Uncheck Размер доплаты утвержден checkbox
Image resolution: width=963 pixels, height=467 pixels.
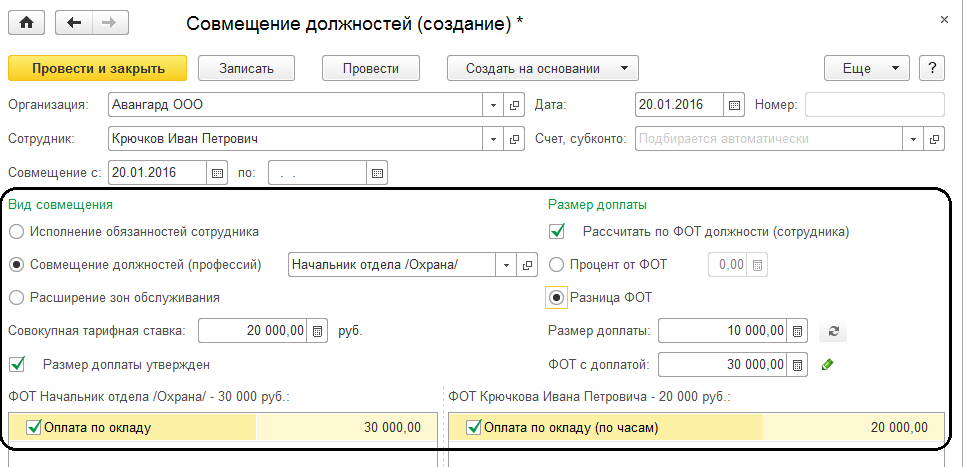click(x=16, y=363)
